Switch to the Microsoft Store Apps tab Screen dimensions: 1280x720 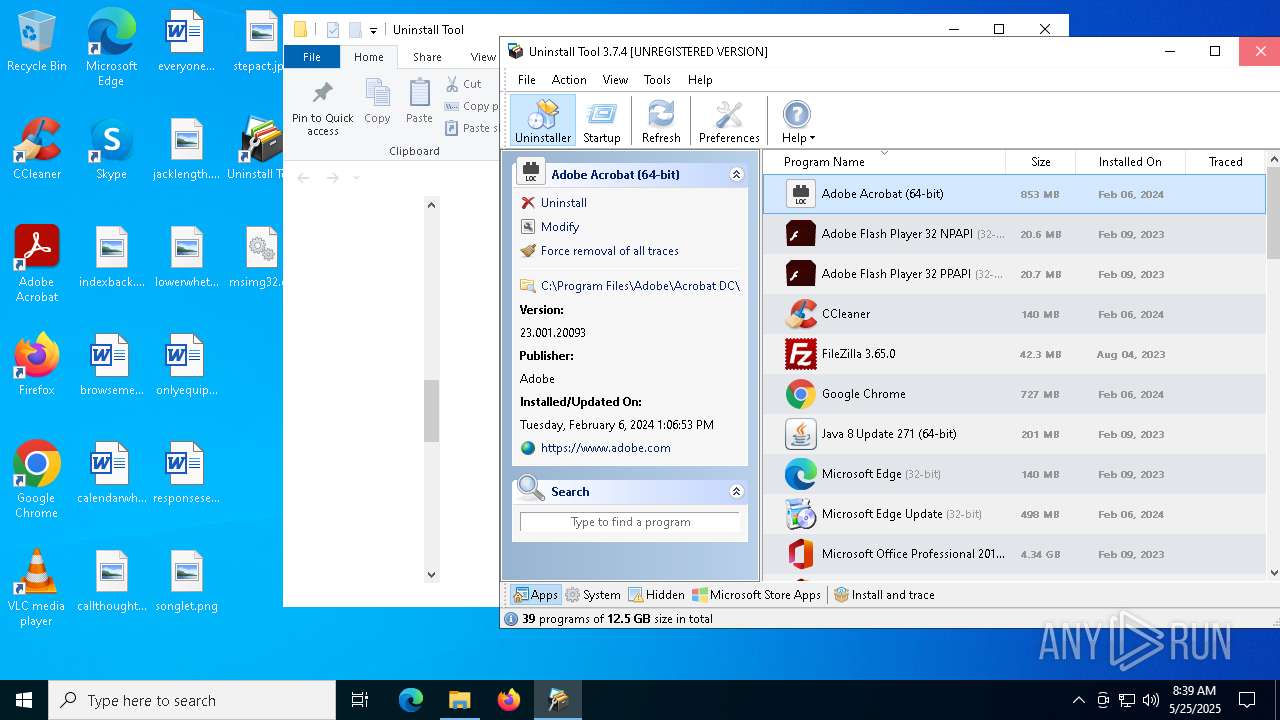point(757,595)
